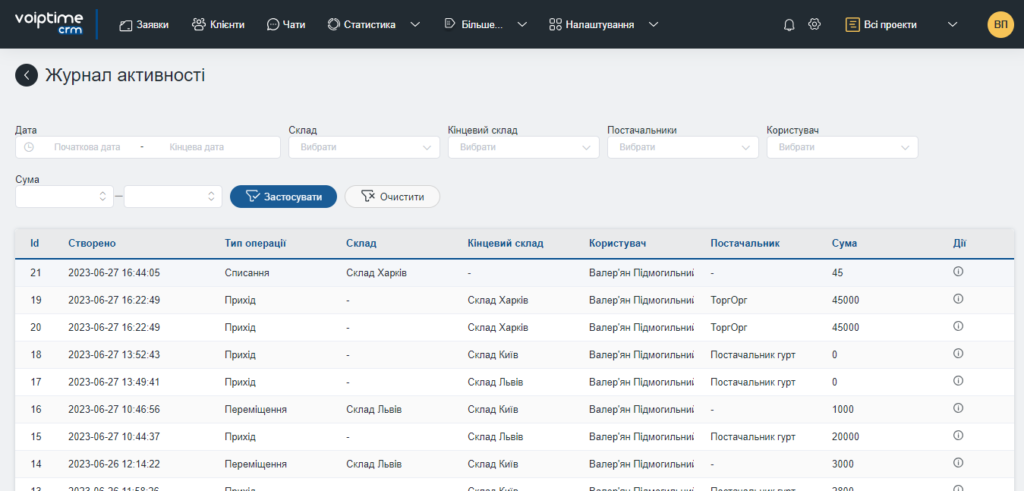
Task: Select the Списання operation cell
Action: pyautogui.click(x=246, y=273)
